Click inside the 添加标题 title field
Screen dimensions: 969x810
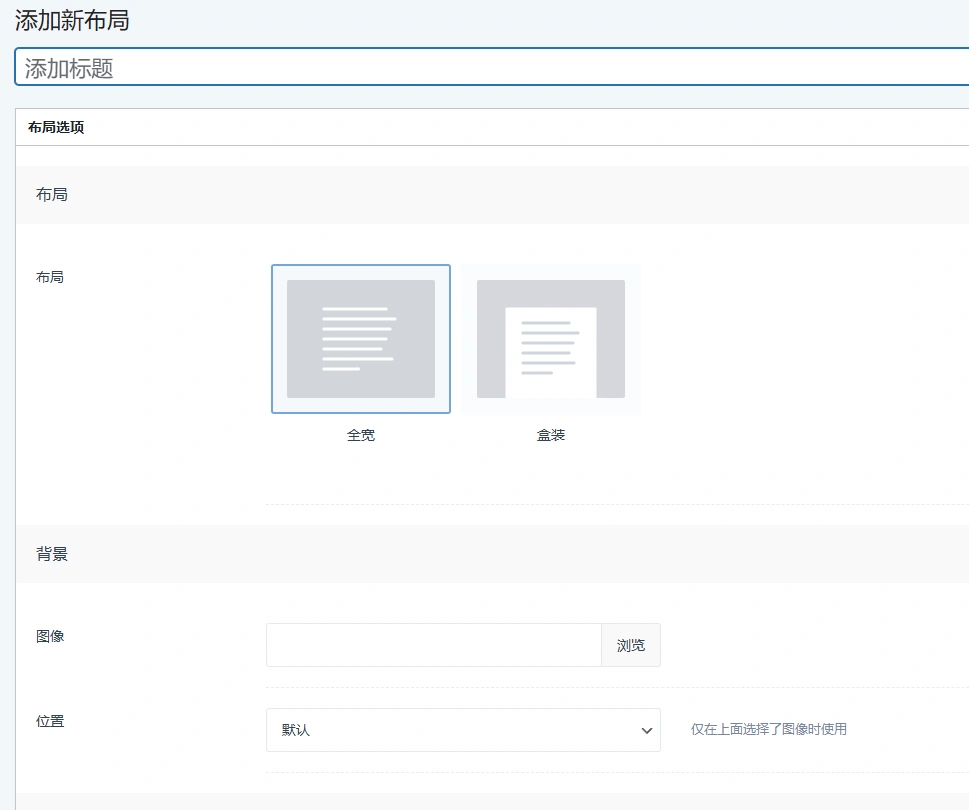click(300, 67)
